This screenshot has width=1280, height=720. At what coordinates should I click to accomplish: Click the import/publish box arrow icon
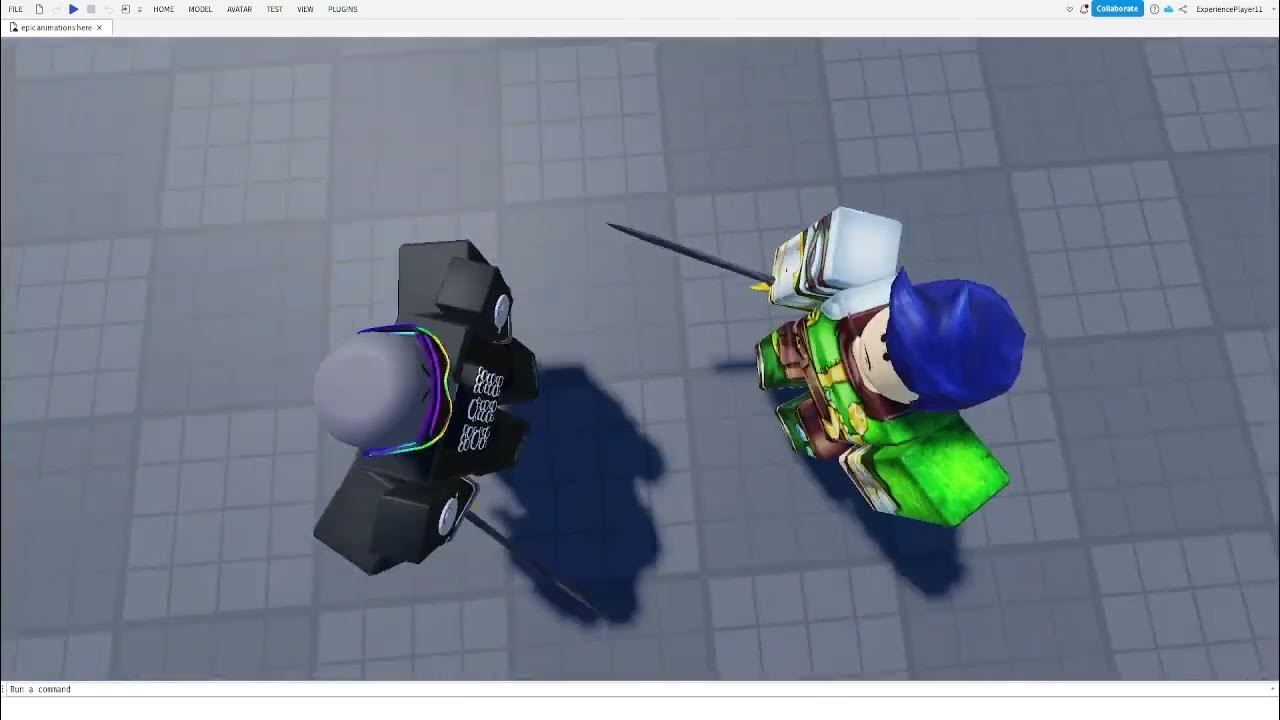click(125, 9)
